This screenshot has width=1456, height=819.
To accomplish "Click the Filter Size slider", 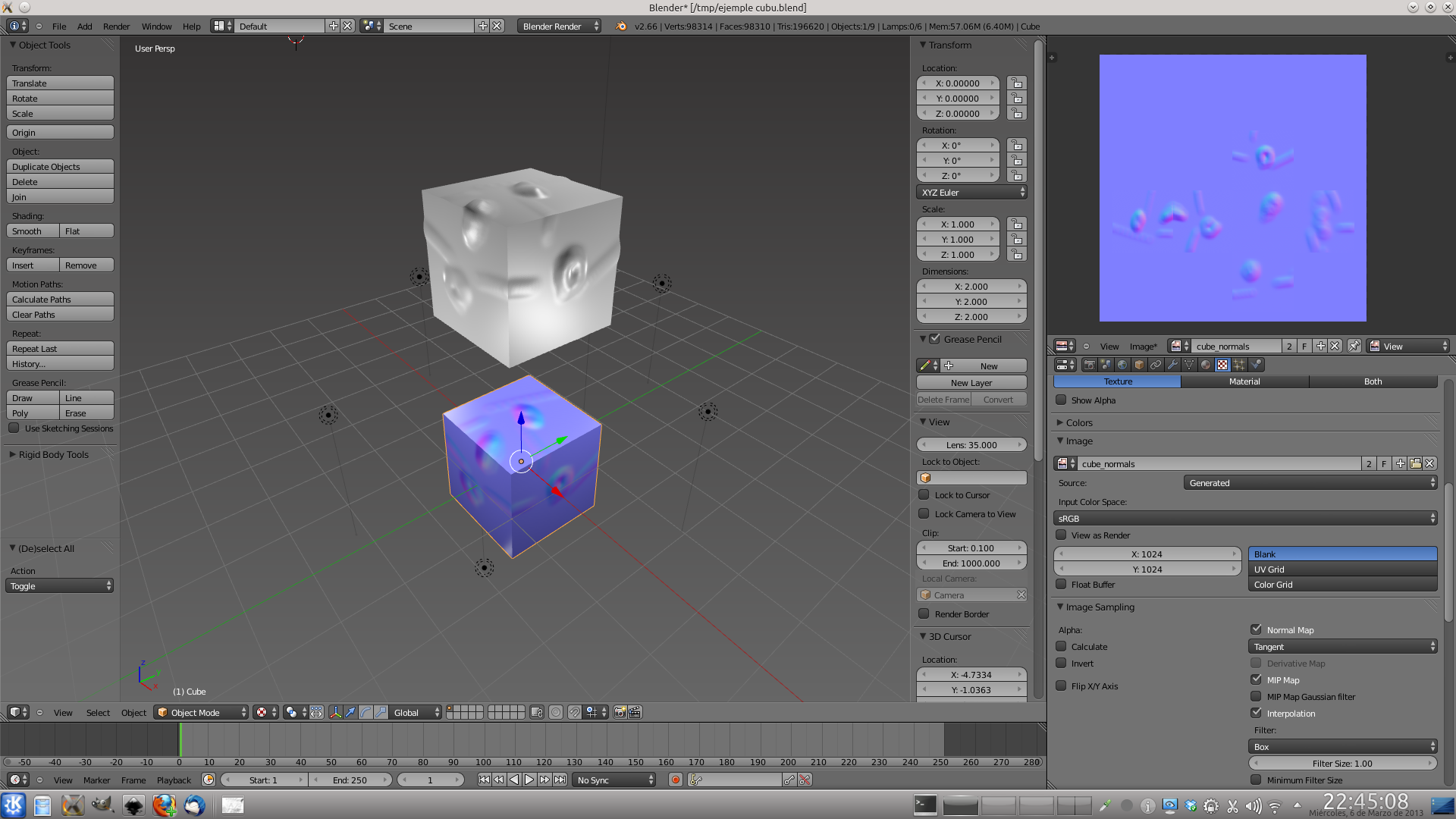I will pos(1342,763).
